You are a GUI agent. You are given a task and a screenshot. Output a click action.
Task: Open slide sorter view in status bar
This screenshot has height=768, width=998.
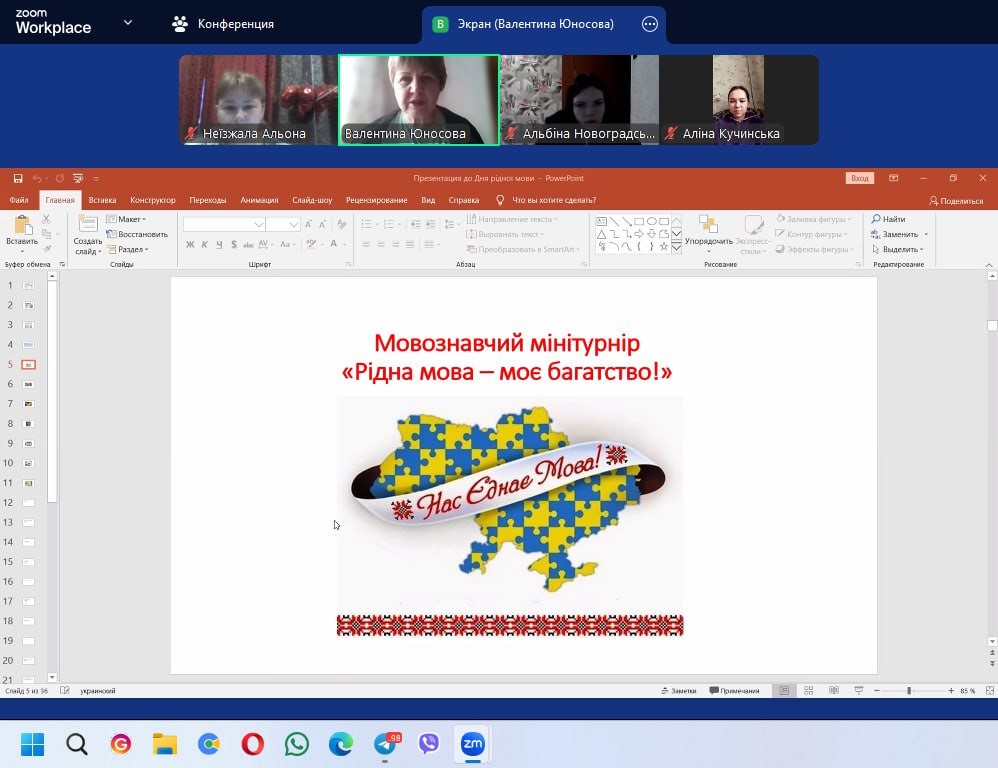coord(808,690)
